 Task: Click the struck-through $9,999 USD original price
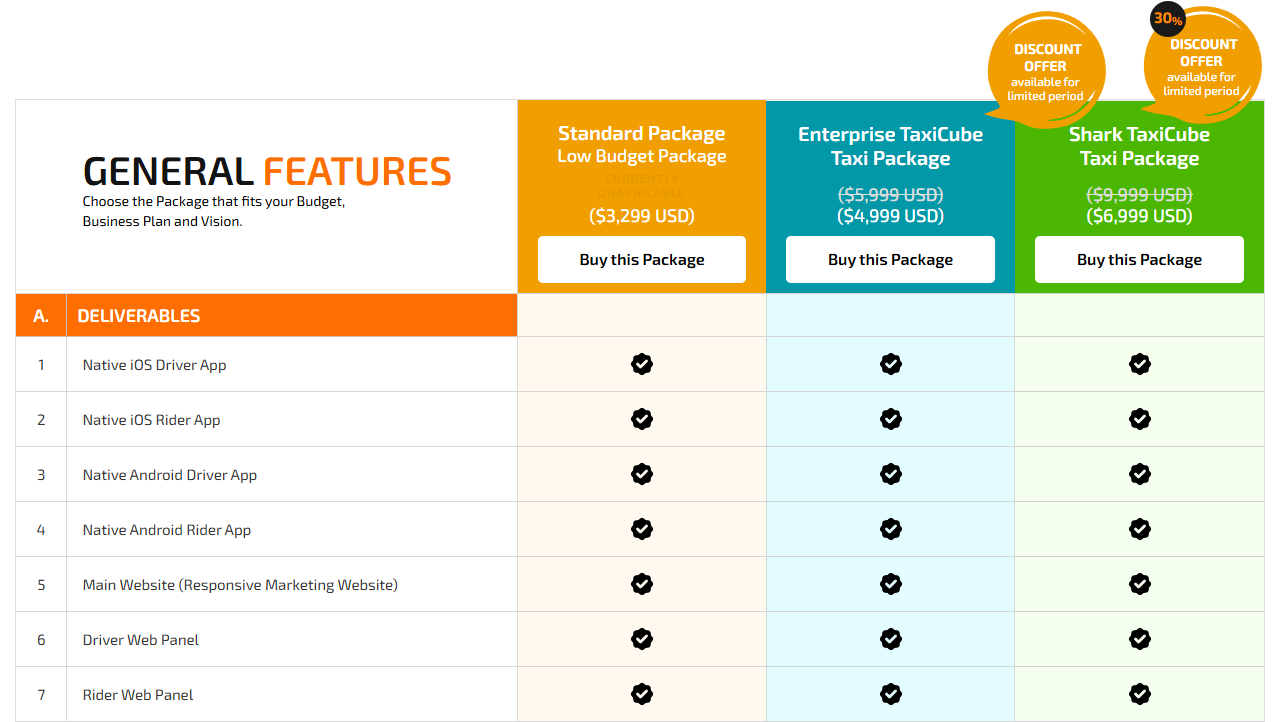point(1139,194)
